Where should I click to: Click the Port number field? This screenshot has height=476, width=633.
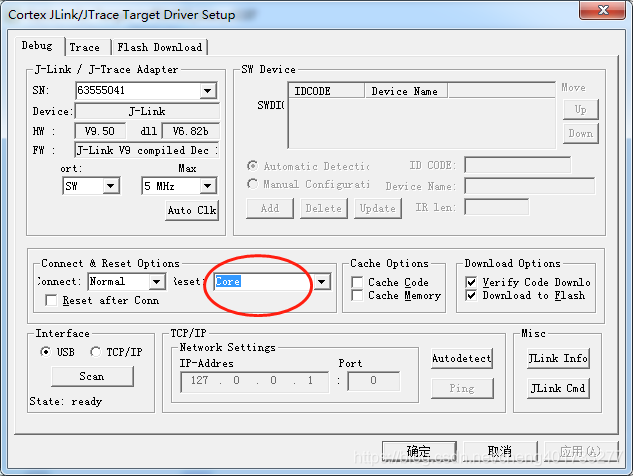click(x=374, y=381)
